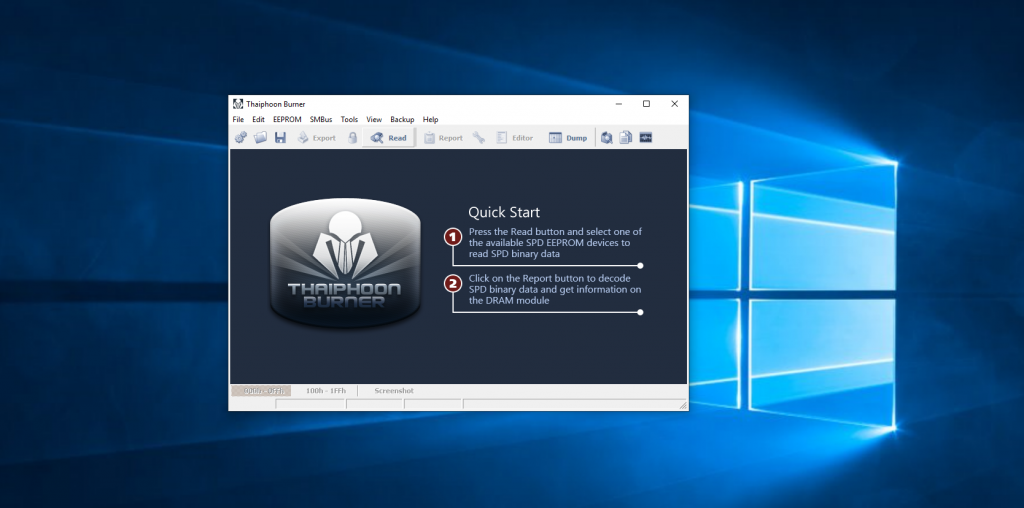This screenshot has width=1024, height=508.
Task: Close the Thaiphoon Burner window
Action: click(675, 104)
